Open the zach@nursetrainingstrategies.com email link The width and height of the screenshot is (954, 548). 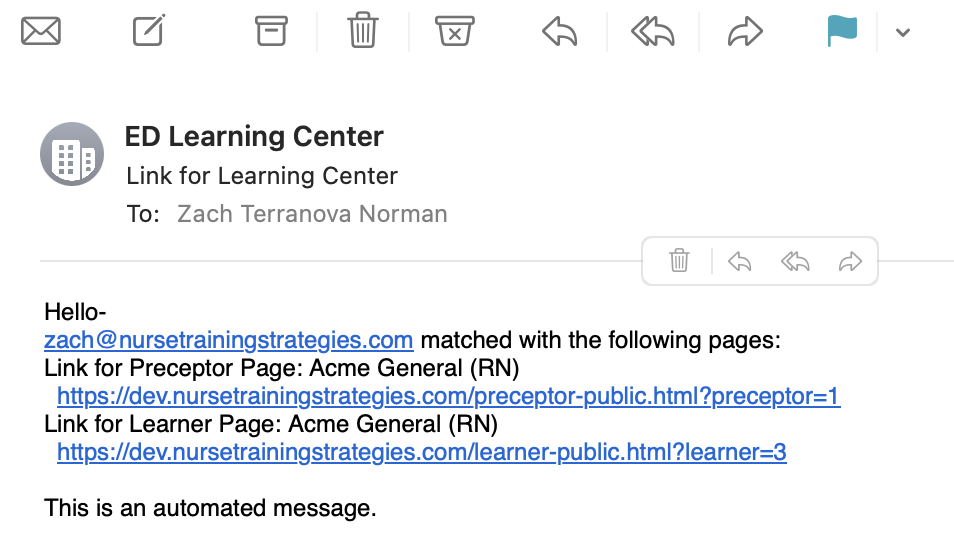229,340
